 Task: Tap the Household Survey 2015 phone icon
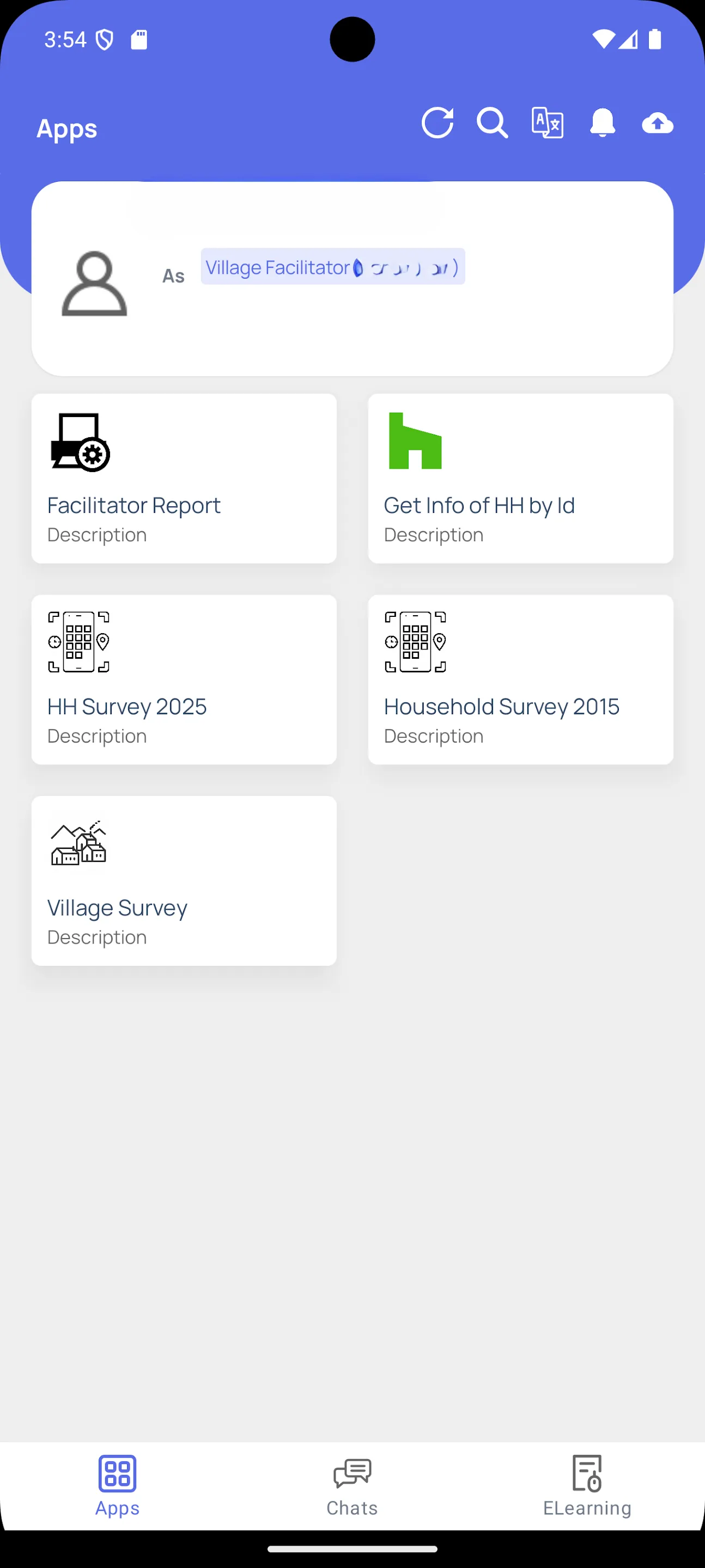[x=415, y=641]
